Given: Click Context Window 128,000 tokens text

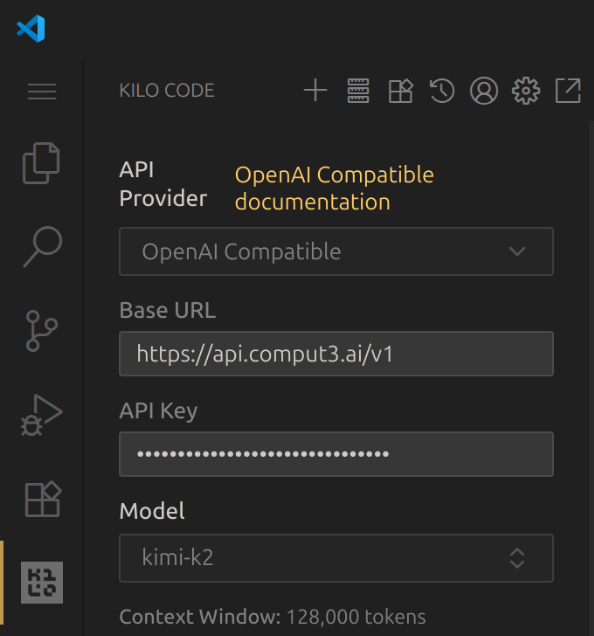Looking at the screenshot, I should pos(273,617).
